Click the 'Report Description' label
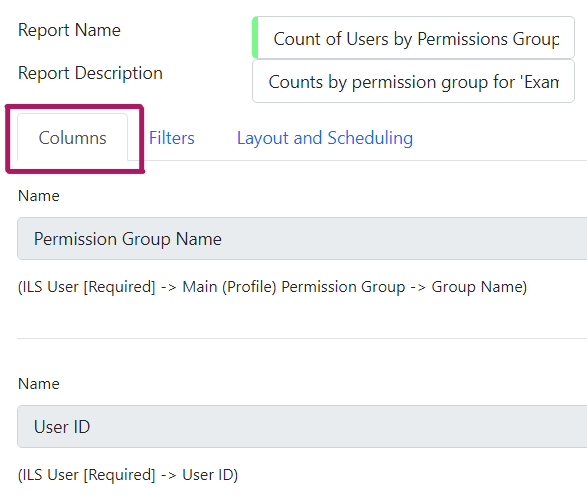 coord(90,73)
